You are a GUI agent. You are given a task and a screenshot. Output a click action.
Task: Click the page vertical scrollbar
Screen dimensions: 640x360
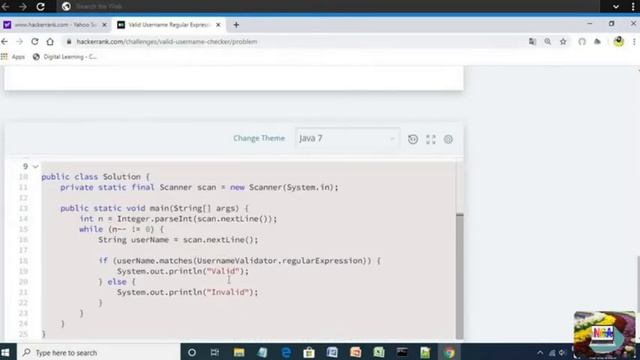(638, 284)
